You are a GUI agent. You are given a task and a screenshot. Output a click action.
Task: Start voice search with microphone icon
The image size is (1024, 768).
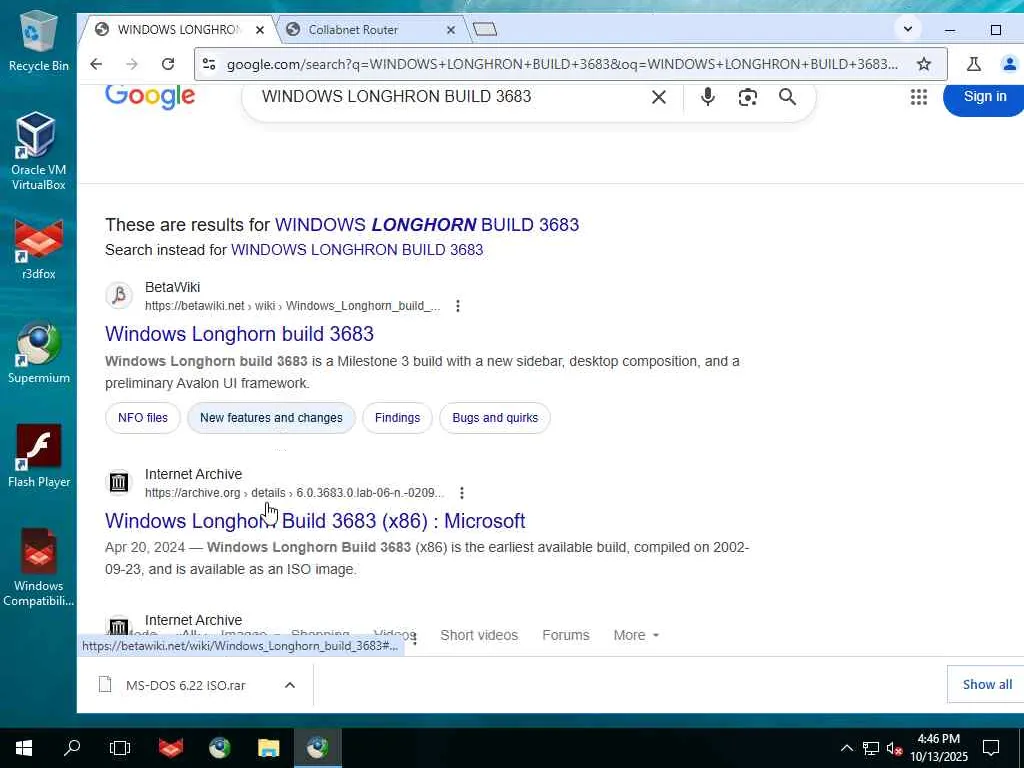point(707,97)
